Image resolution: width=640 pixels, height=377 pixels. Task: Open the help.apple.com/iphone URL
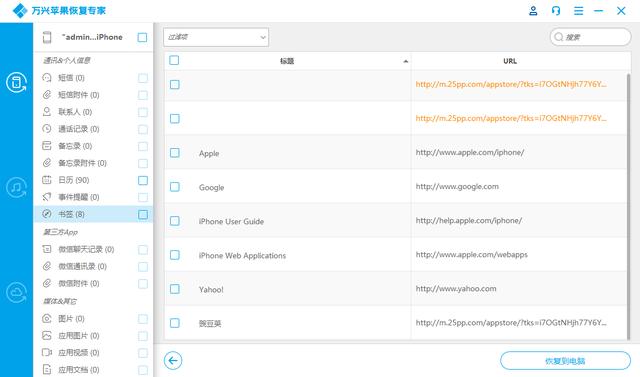coord(469,221)
